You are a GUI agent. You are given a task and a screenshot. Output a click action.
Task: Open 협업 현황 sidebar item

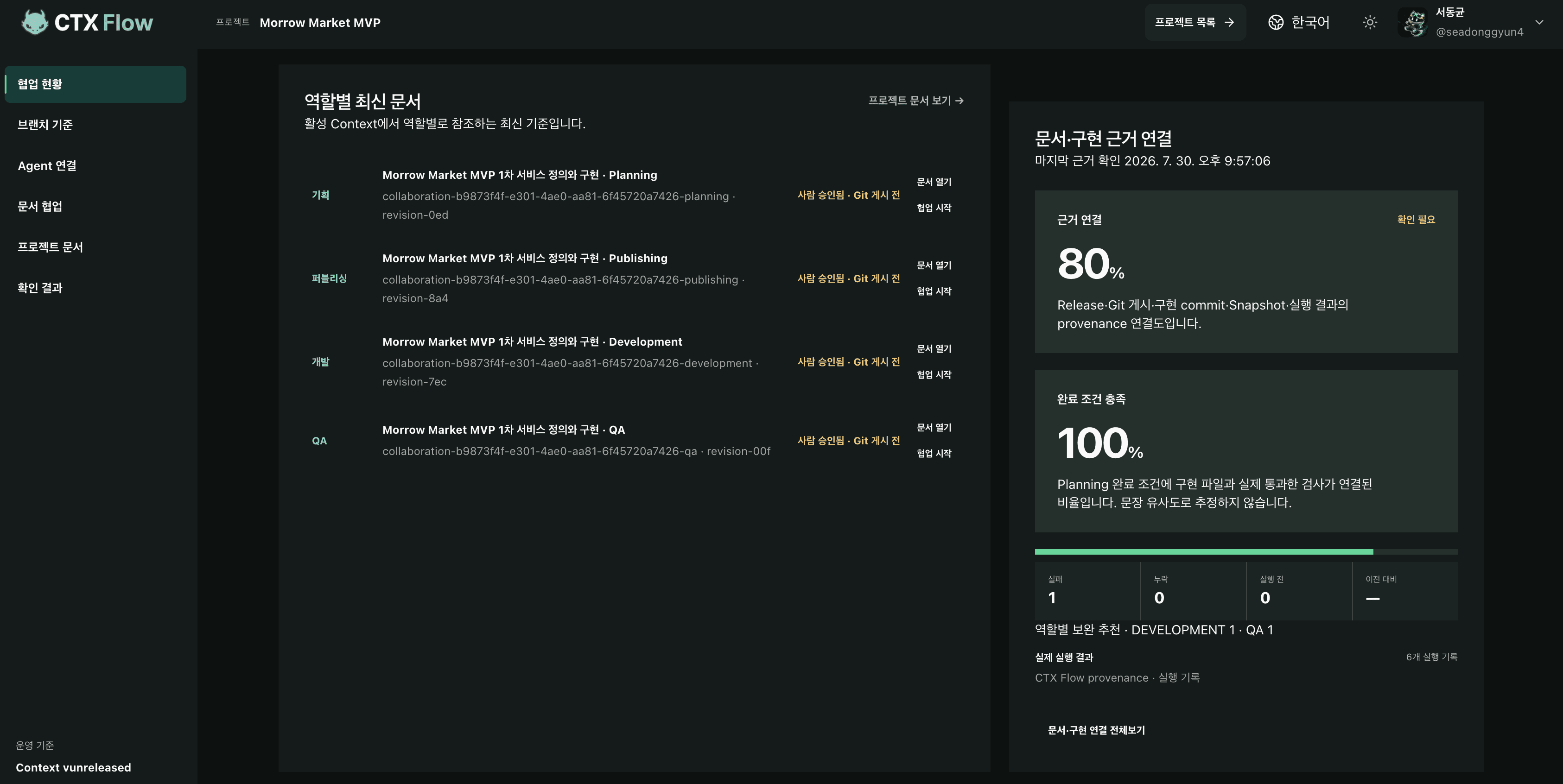(95, 84)
